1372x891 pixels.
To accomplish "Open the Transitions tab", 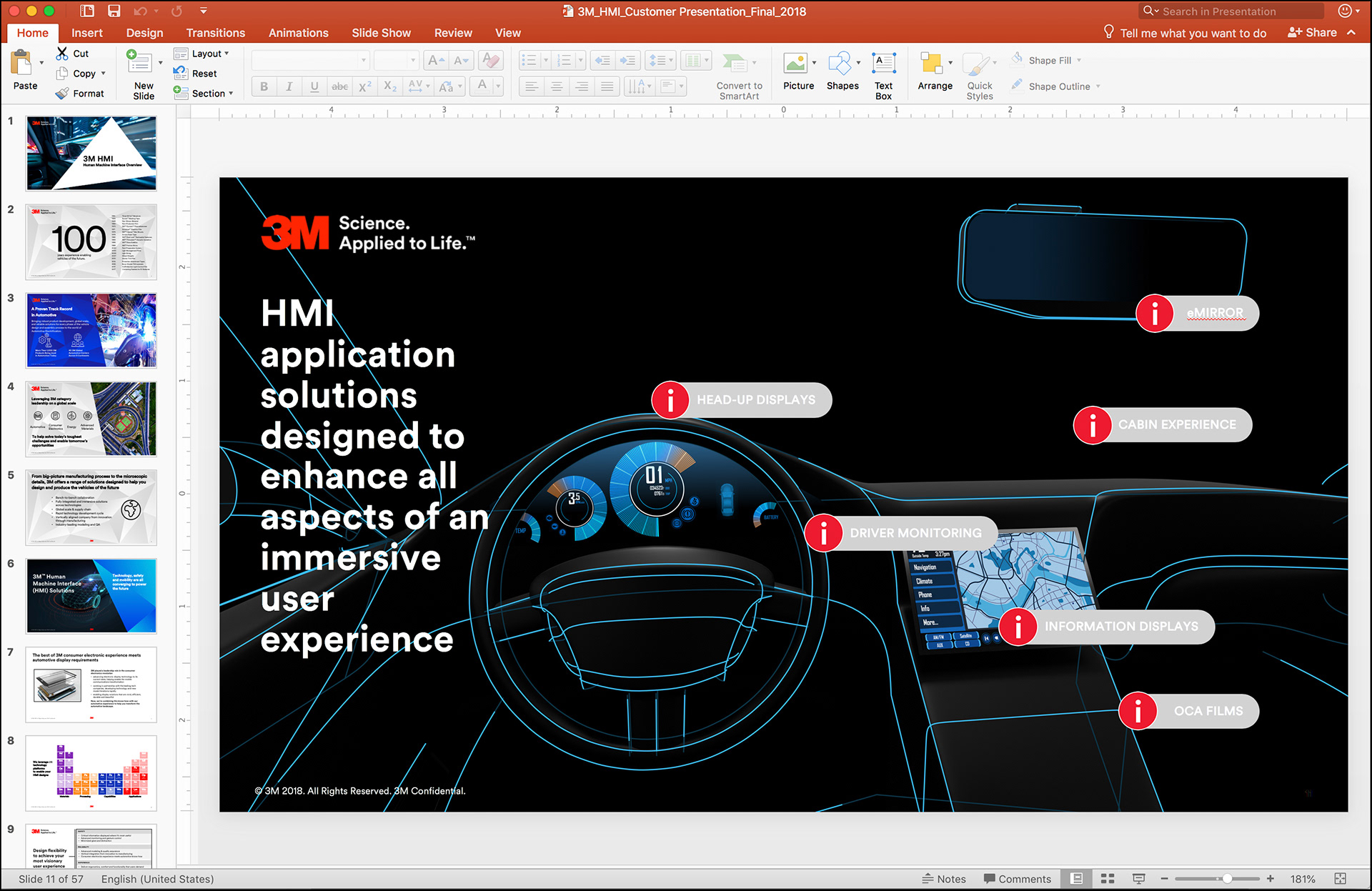I will [216, 33].
